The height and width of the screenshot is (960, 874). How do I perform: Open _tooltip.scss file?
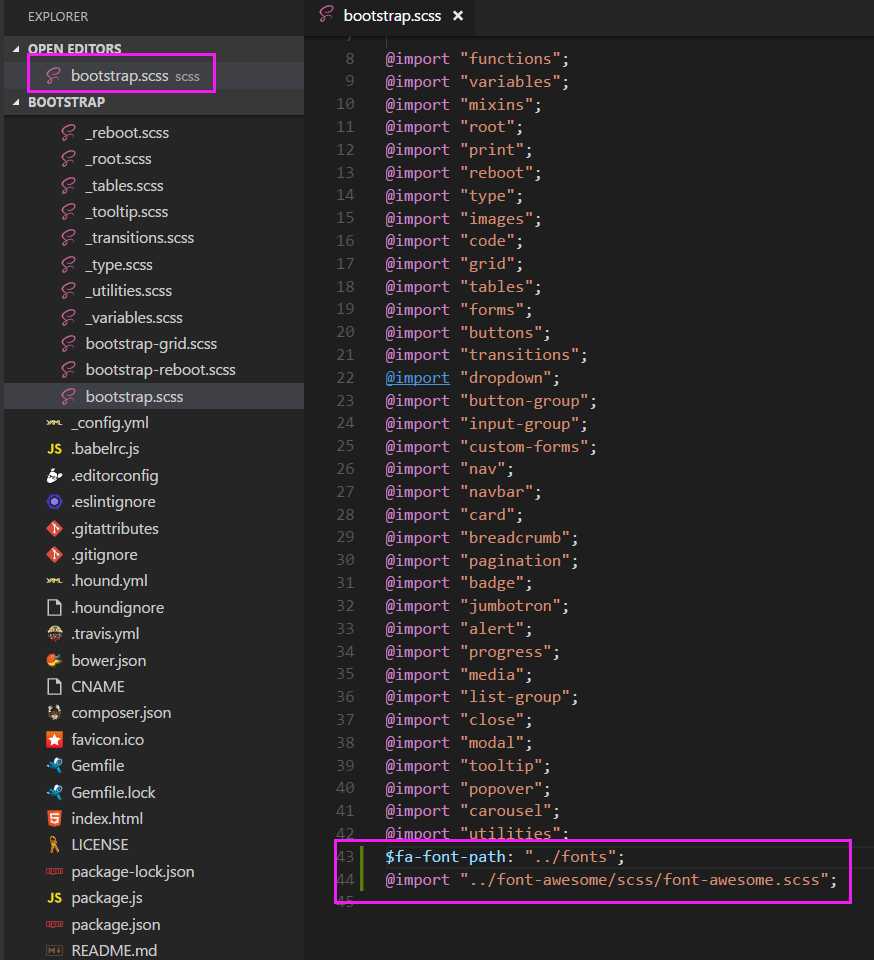[x=127, y=212]
